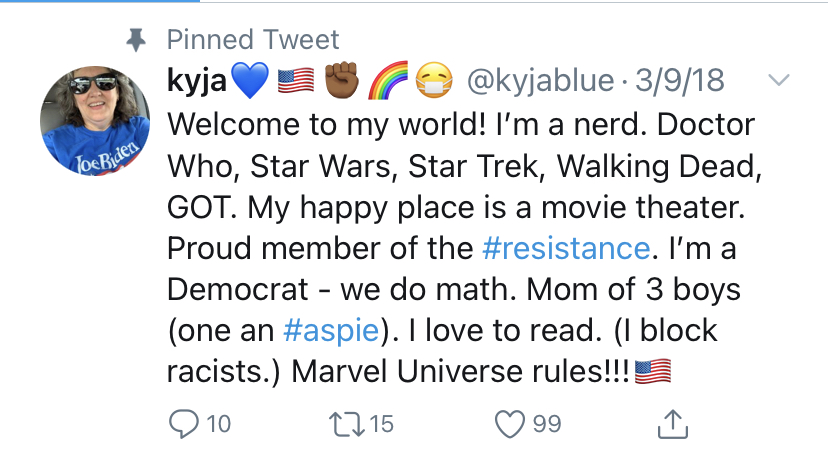828x454 pixels.
Task: Click the blue heart emoji in name
Action: (250, 80)
